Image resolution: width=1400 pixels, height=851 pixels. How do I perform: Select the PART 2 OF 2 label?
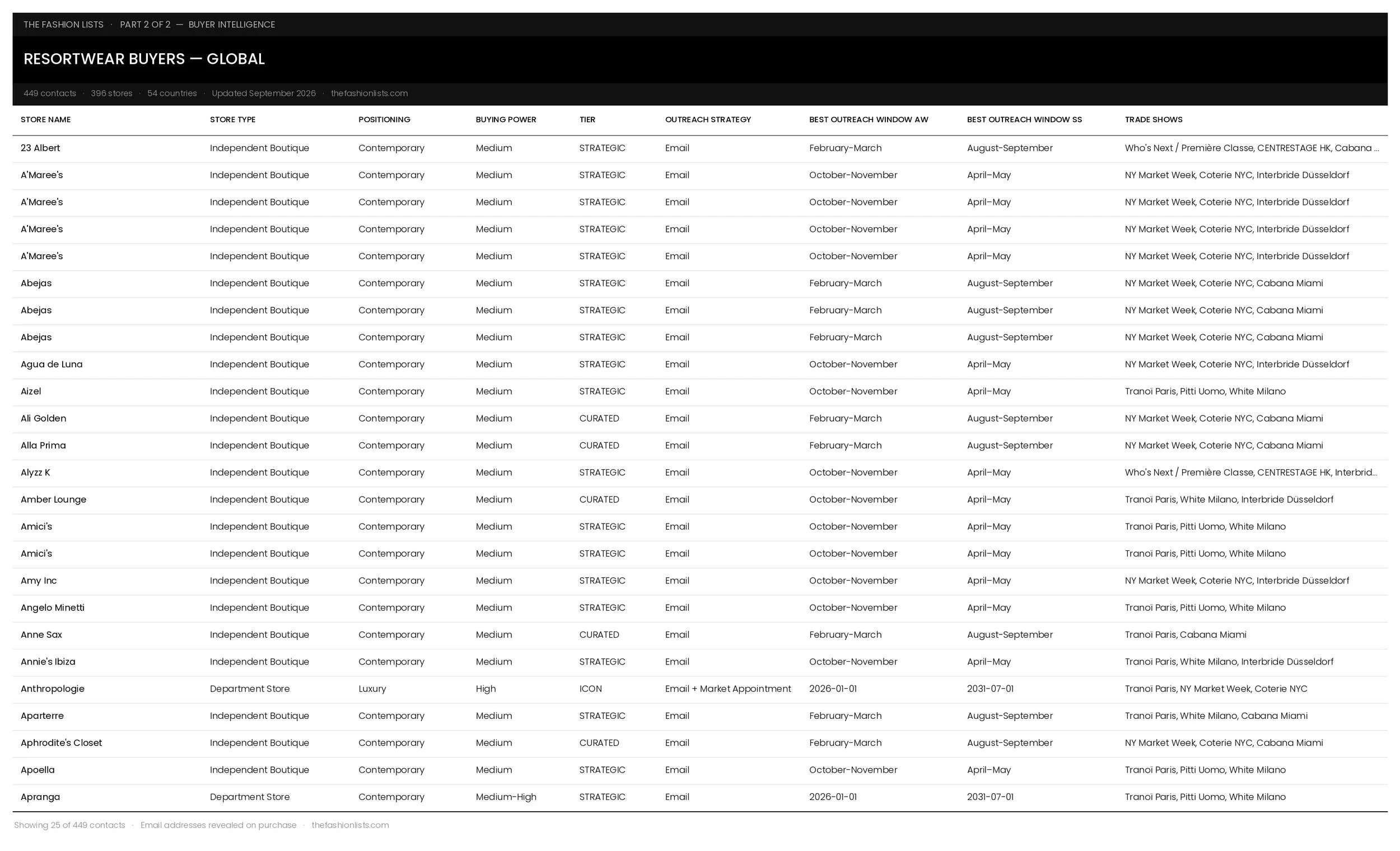[145, 25]
